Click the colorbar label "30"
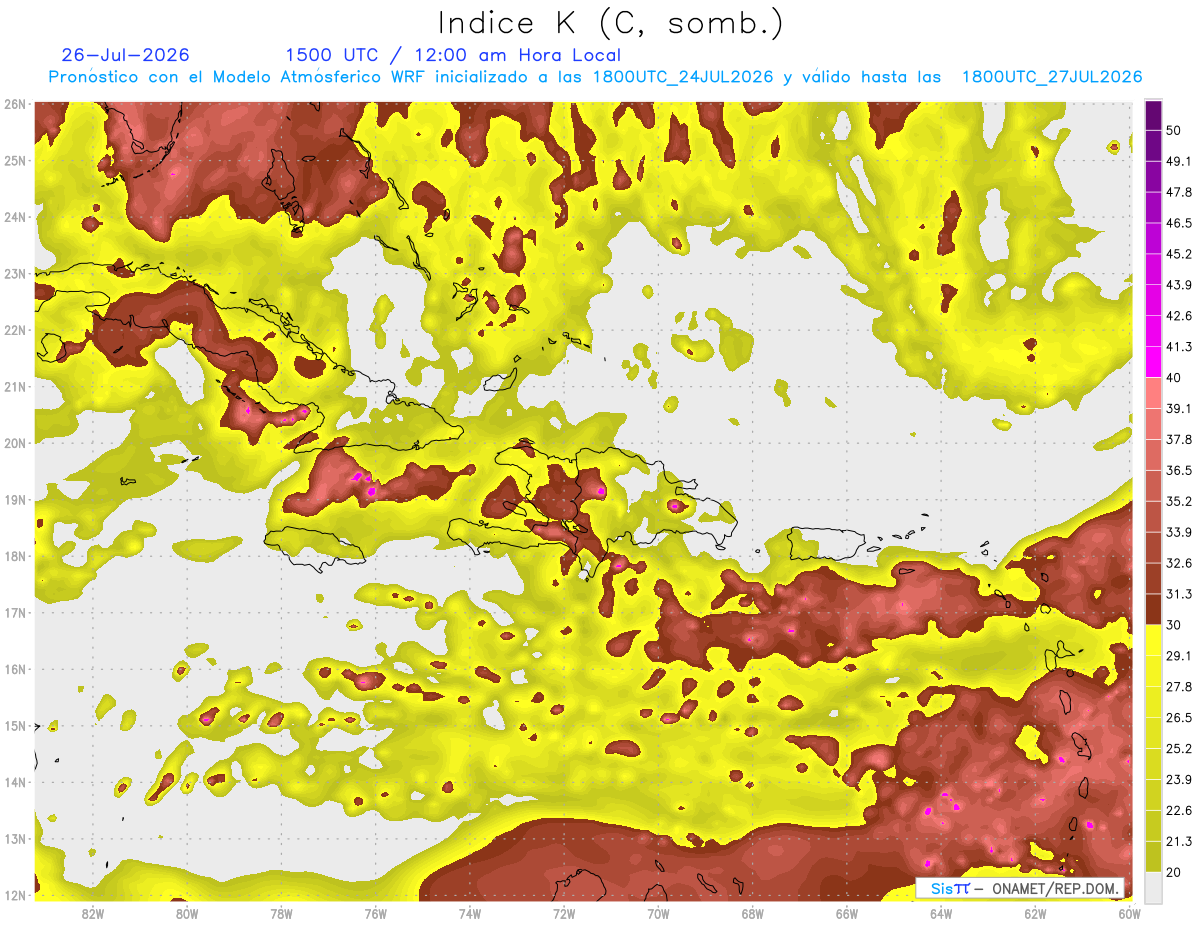The width and height of the screenshot is (1200, 927). (1175, 625)
